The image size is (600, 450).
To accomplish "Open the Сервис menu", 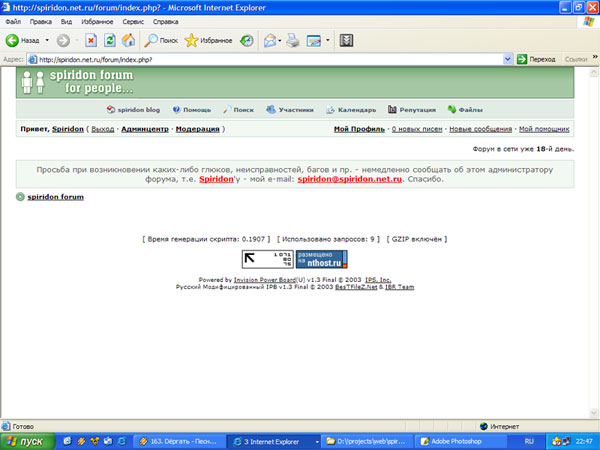I will click(x=133, y=22).
